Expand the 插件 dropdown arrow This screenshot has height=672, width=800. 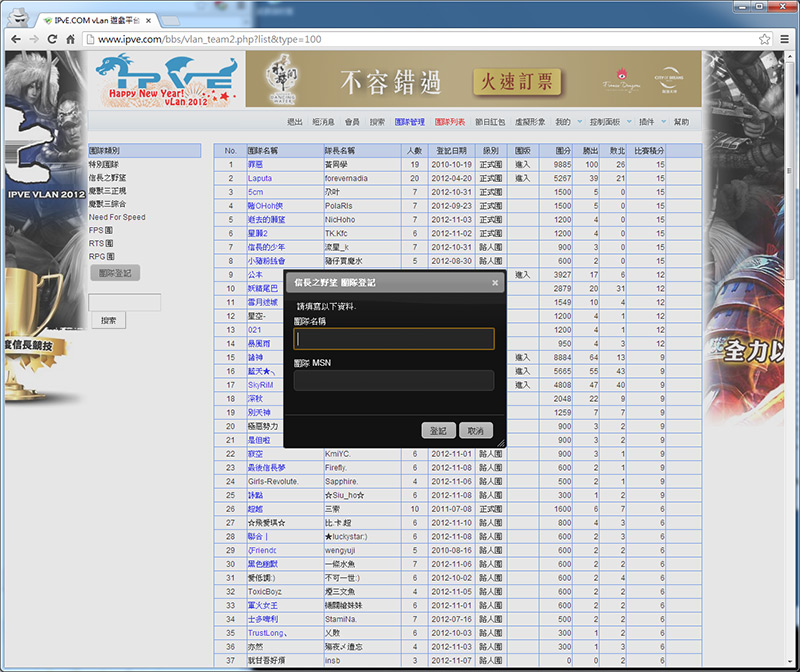[664, 121]
